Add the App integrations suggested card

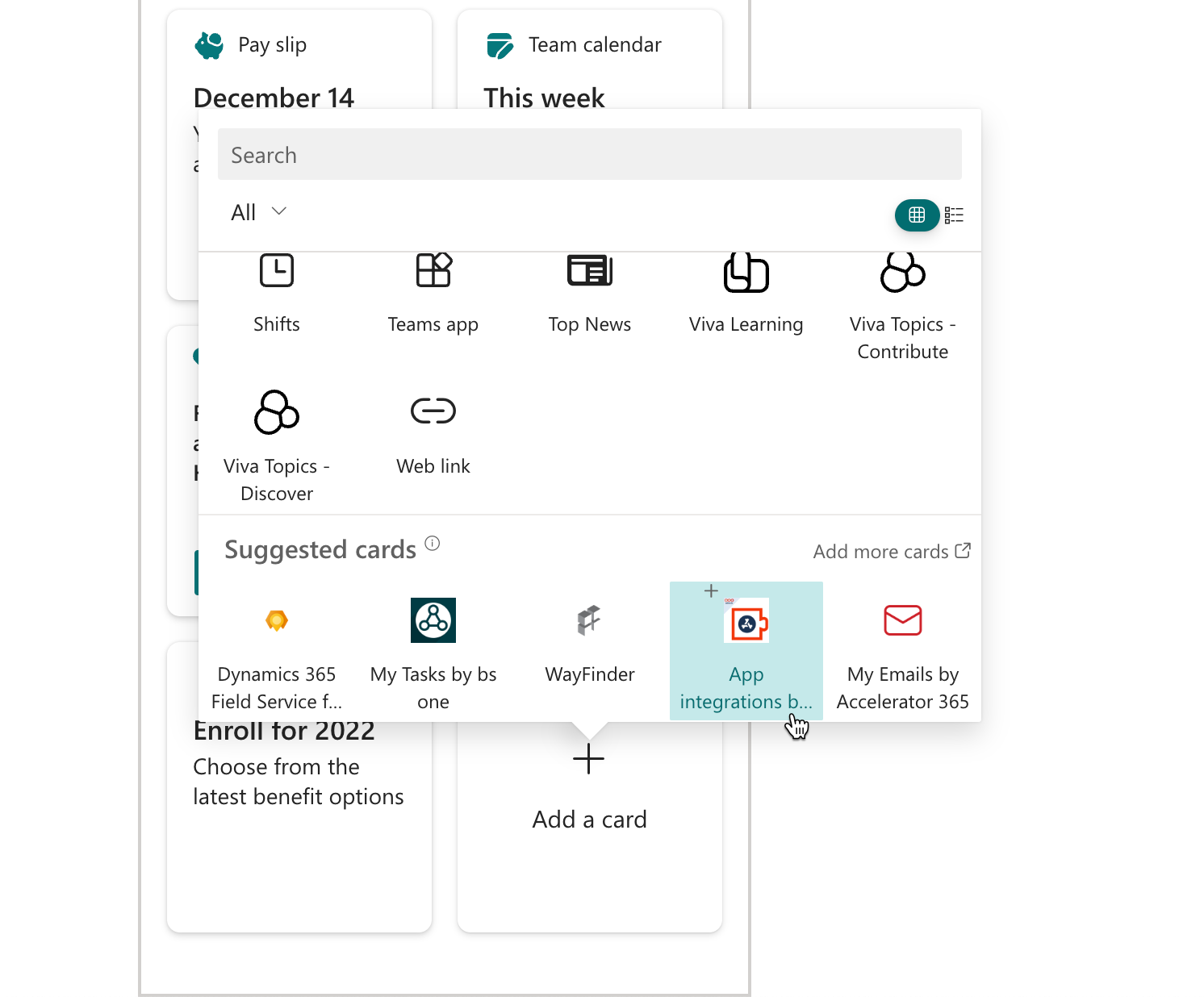(x=746, y=651)
